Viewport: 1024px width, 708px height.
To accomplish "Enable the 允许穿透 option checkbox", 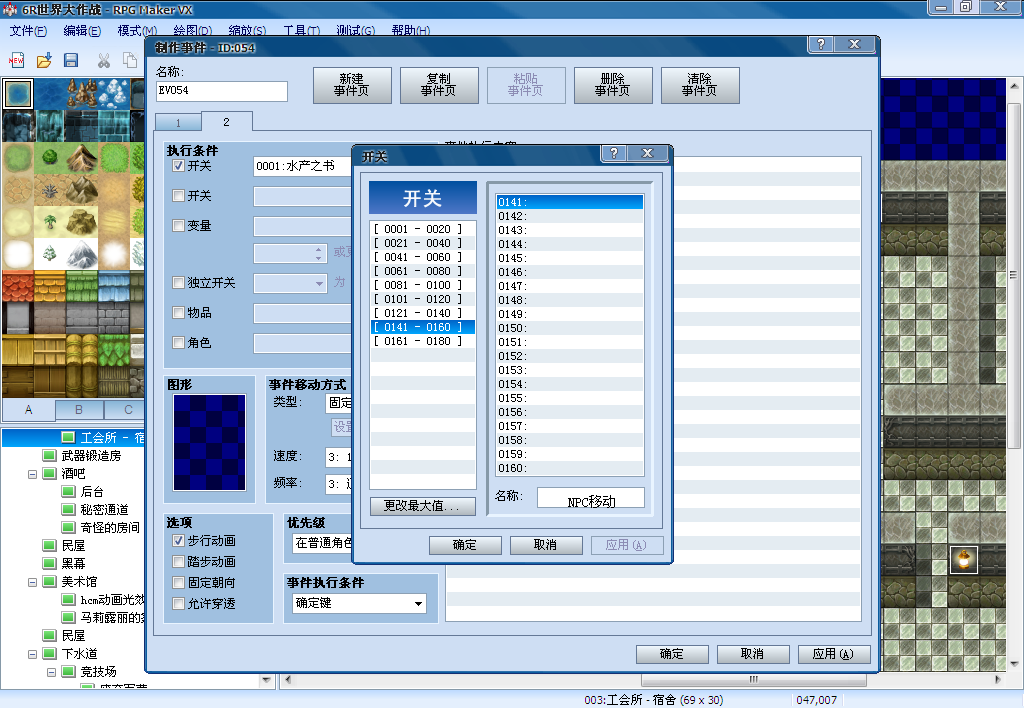I will pos(178,603).
